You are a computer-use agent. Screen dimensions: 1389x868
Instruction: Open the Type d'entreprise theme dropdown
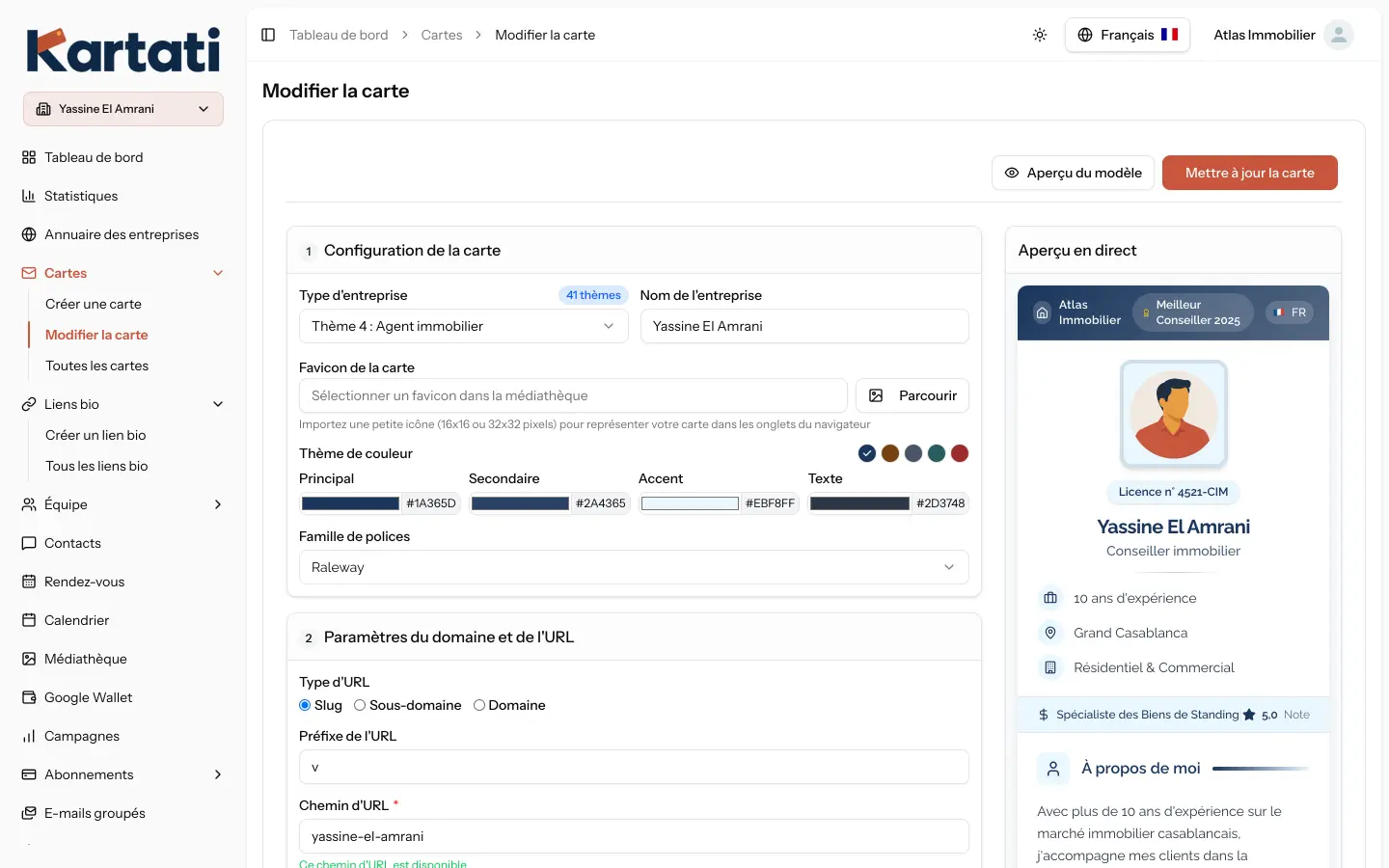pyautogui.click(x=464, y=326)
